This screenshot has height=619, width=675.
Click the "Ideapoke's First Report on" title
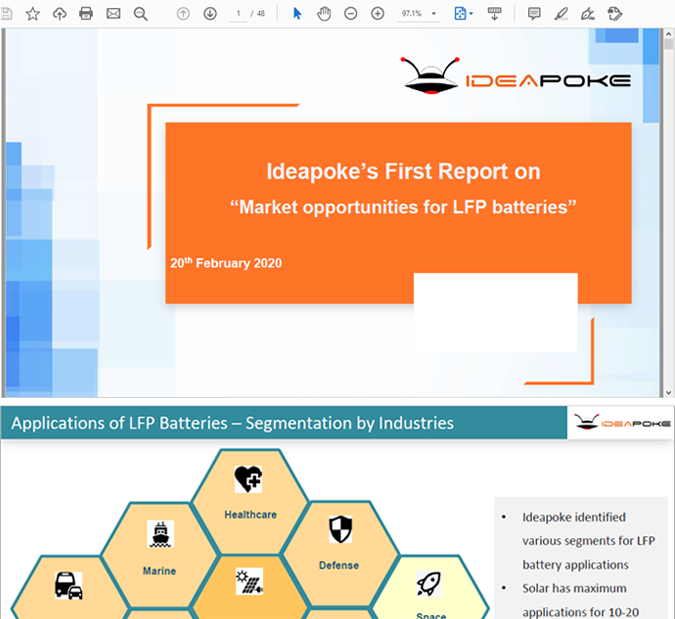point(403,171)
